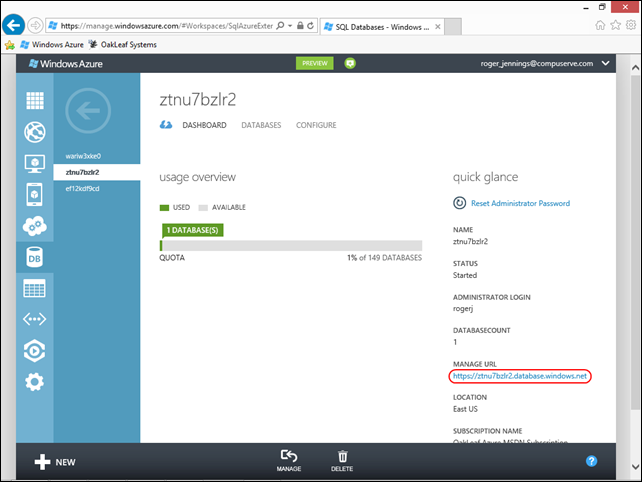The height and width of the screenshot is (482, 642).
Task: Click the green feedback icon next to Preview
Action: pyautogui.click(x=350, y=63)
